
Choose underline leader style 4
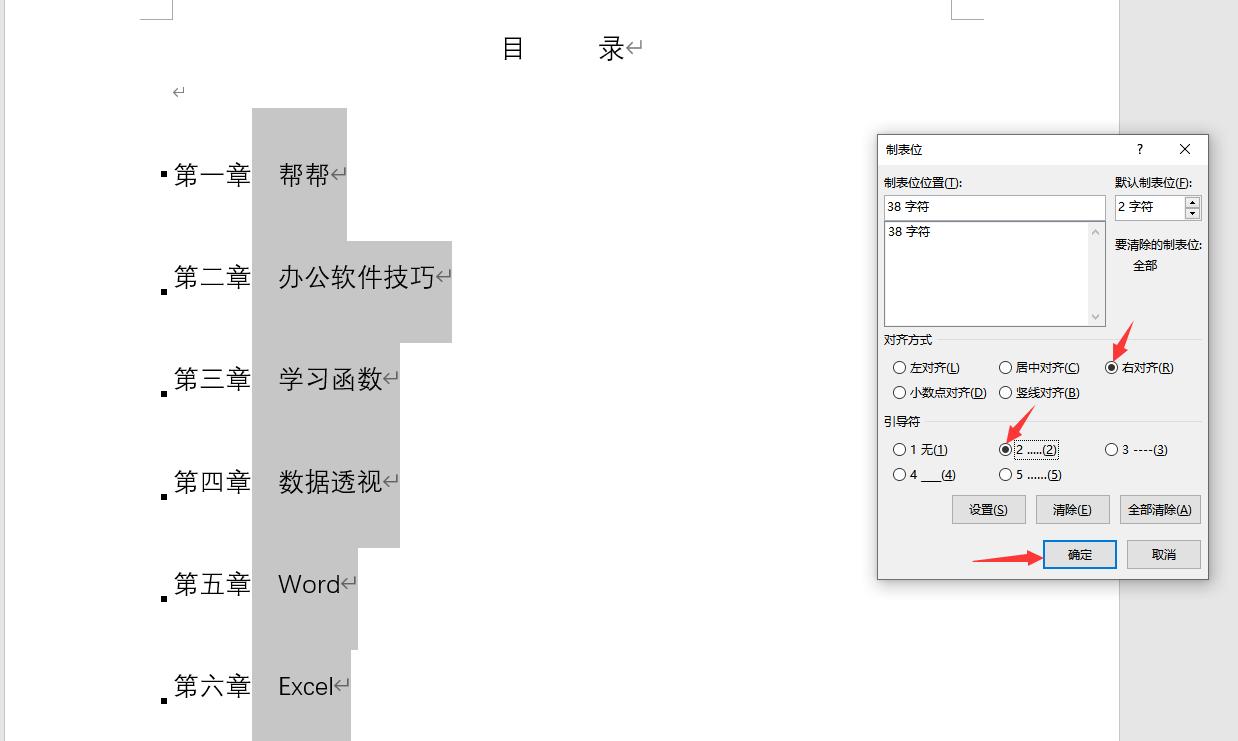point(899,474)
